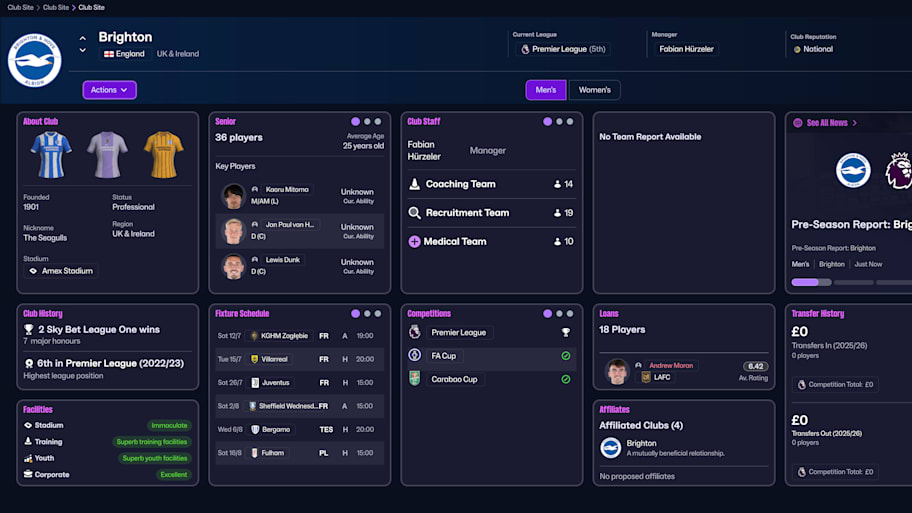Screen dimensions: 912x513
Task: Select third page dot in Fixture Schedule
Action: coord(378,314)
